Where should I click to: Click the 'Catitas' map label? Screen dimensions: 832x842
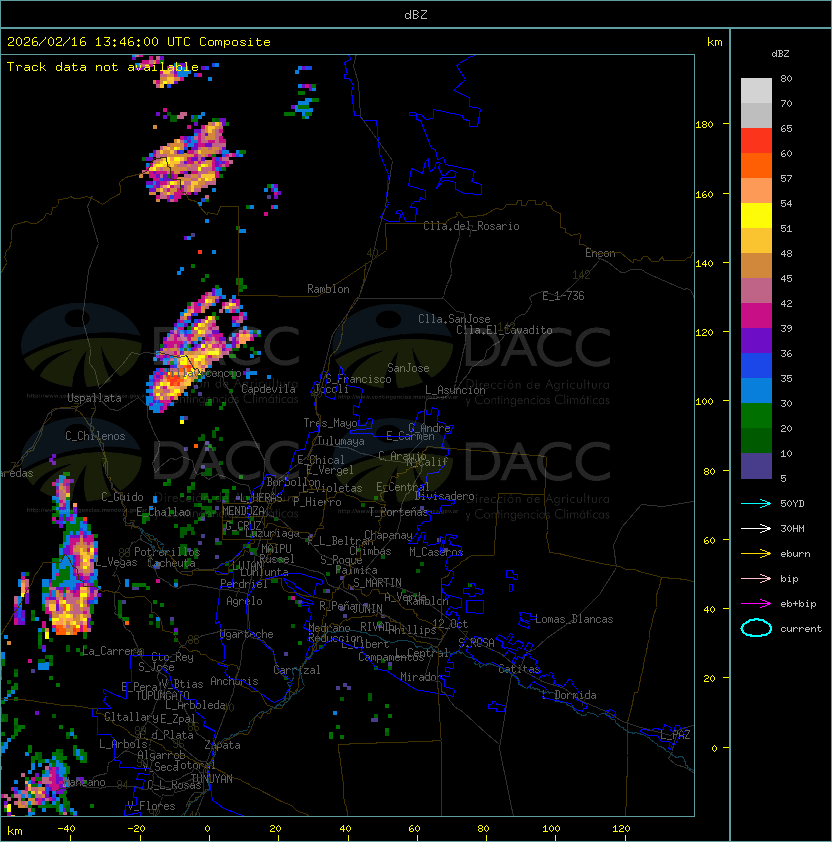[x=519, y=669]
